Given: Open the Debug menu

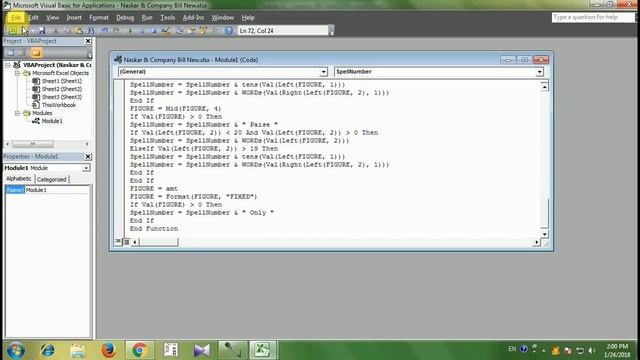Looking at the screenshot, I should pos(125,18).
